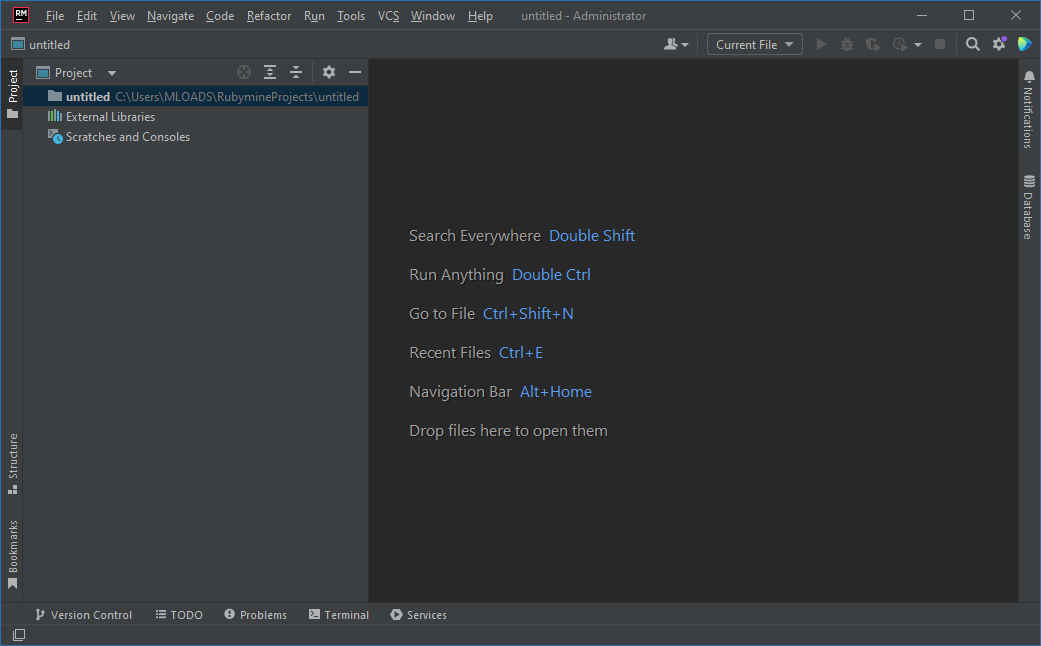Screen dimensions: 1041x646
Task: Click the Ctrl+Shift+N shortcut text
Action: click(528, 314)
